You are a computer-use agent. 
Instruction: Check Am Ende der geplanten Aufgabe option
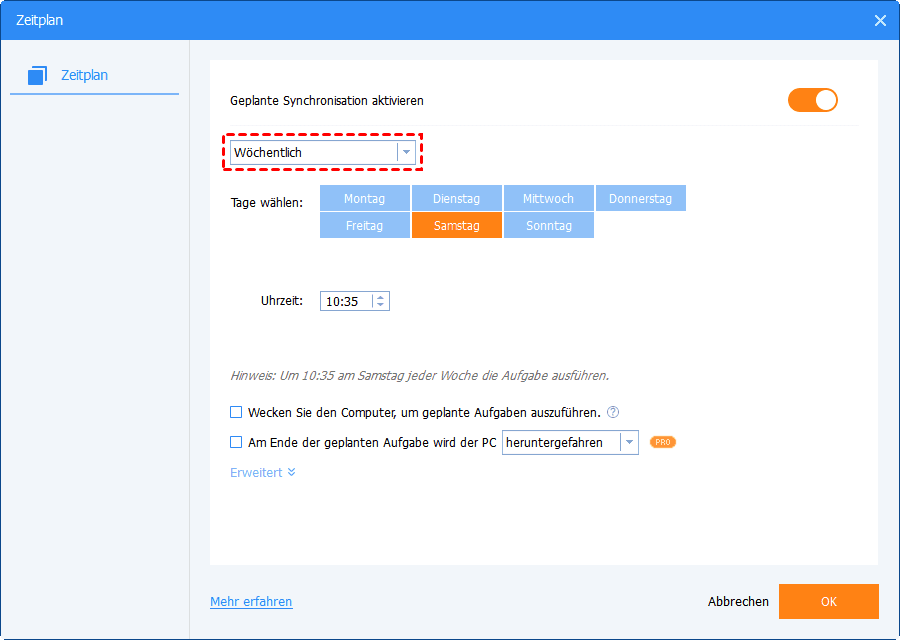[x=236, y=442]
